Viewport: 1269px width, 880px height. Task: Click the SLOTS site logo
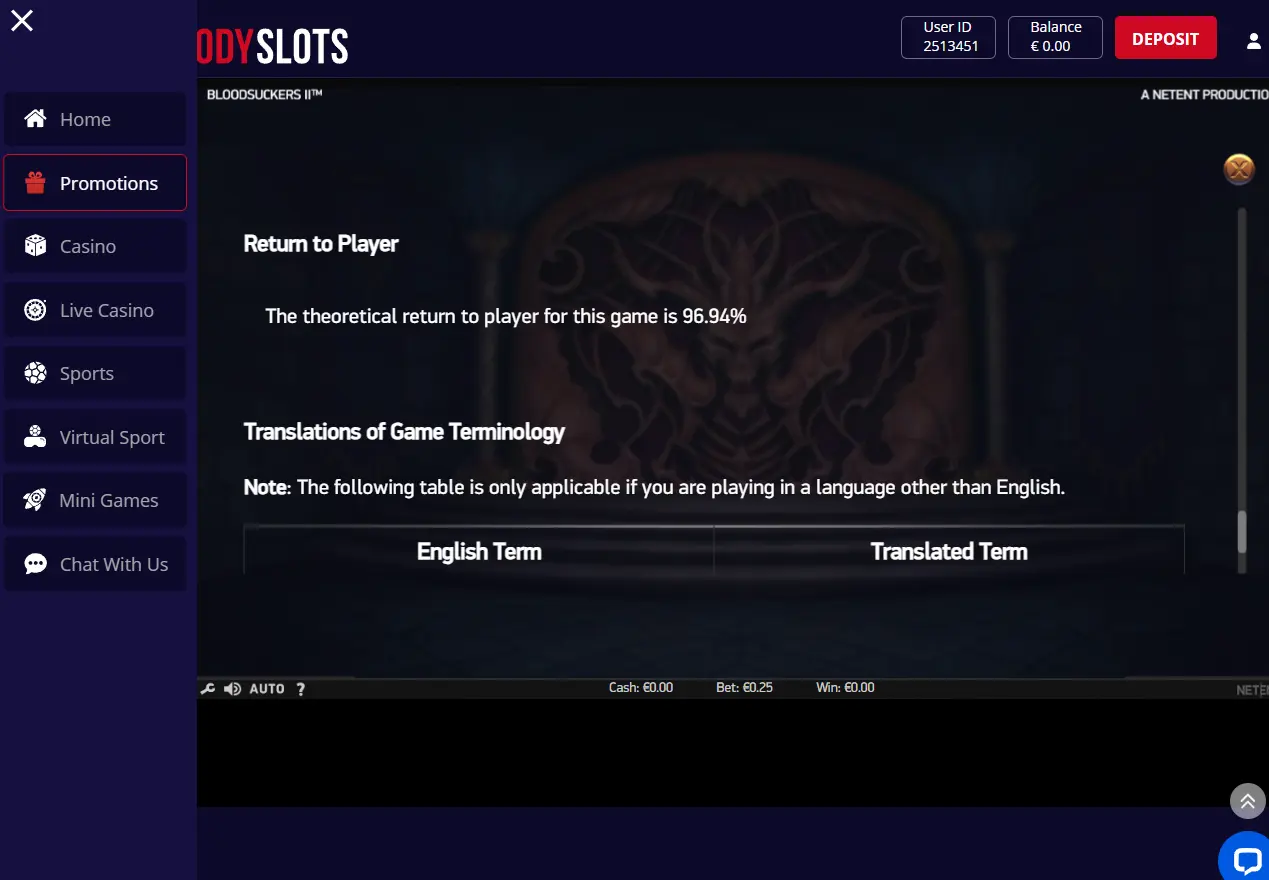click(x=273, y=46)
